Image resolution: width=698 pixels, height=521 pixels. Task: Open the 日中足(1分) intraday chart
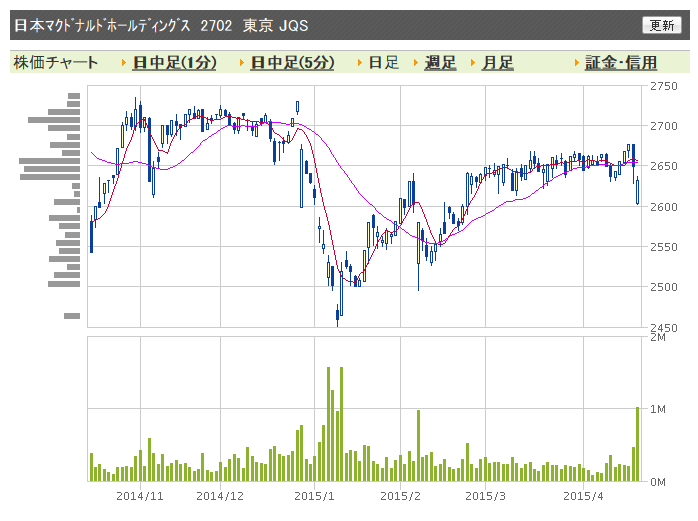pyautogui.click(x=174, y=63)
